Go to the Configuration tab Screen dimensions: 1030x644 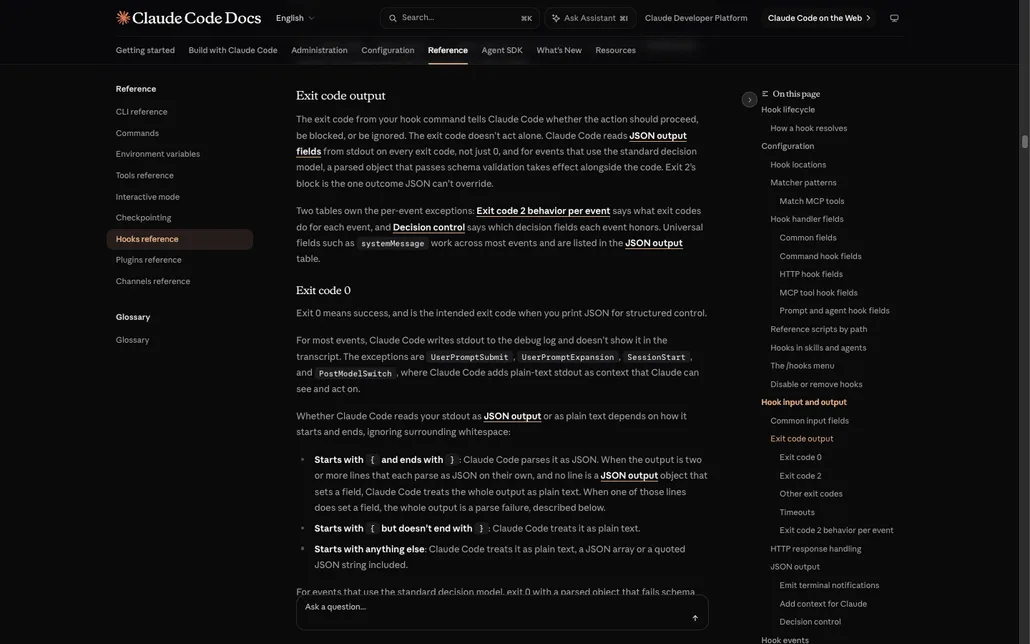388,50
